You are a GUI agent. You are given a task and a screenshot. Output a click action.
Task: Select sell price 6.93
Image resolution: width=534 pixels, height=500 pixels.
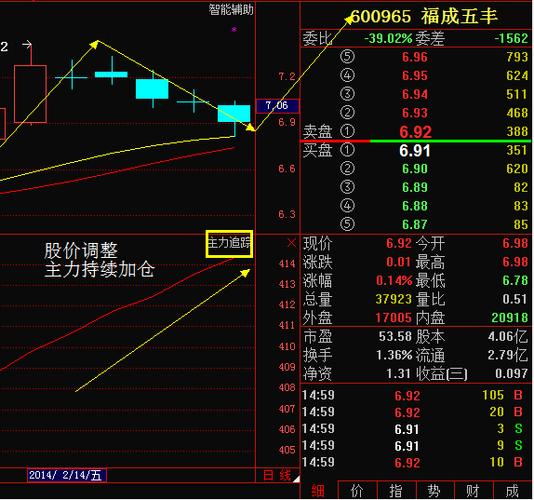414,113
